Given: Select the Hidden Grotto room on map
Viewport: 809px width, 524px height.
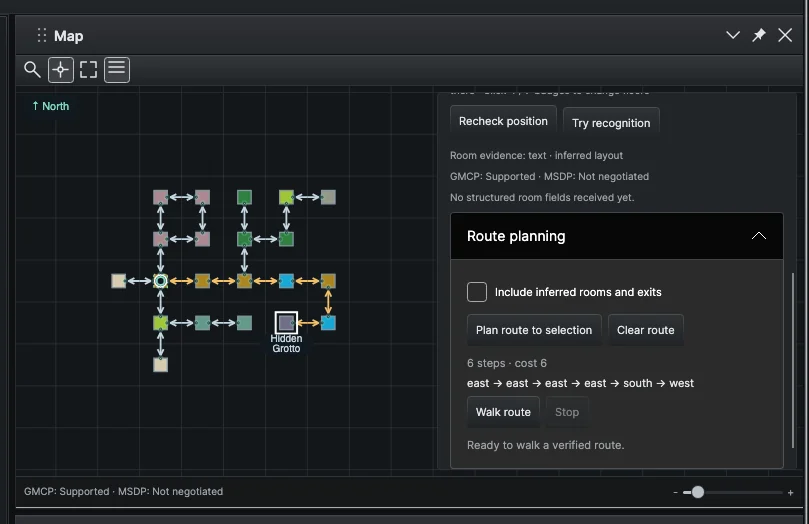Looking at the screenshot, I should [x=286, y=323].
